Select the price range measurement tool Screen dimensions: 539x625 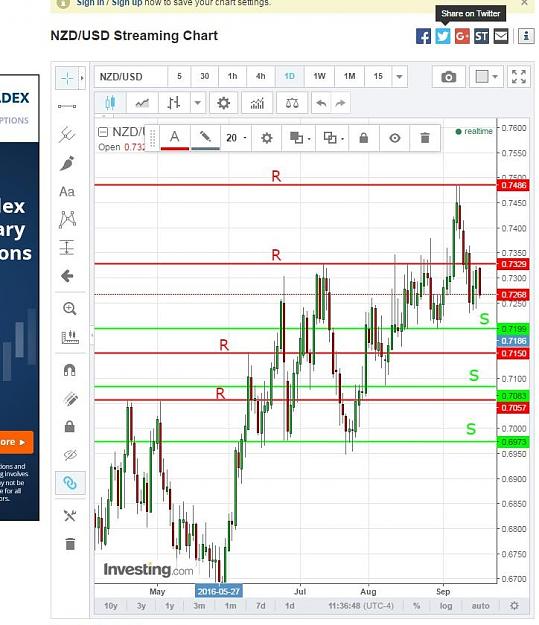pyautogui.click(x=67, y=248)
